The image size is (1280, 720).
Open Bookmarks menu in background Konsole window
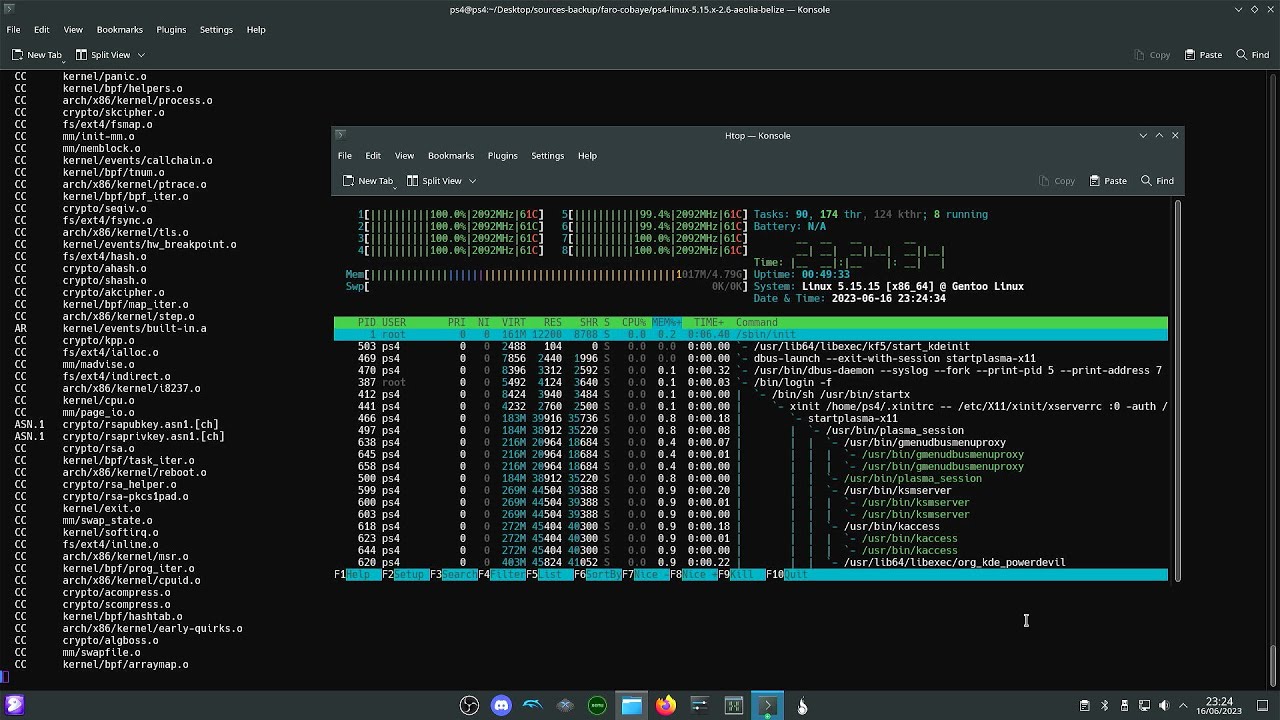pos(120,30)
